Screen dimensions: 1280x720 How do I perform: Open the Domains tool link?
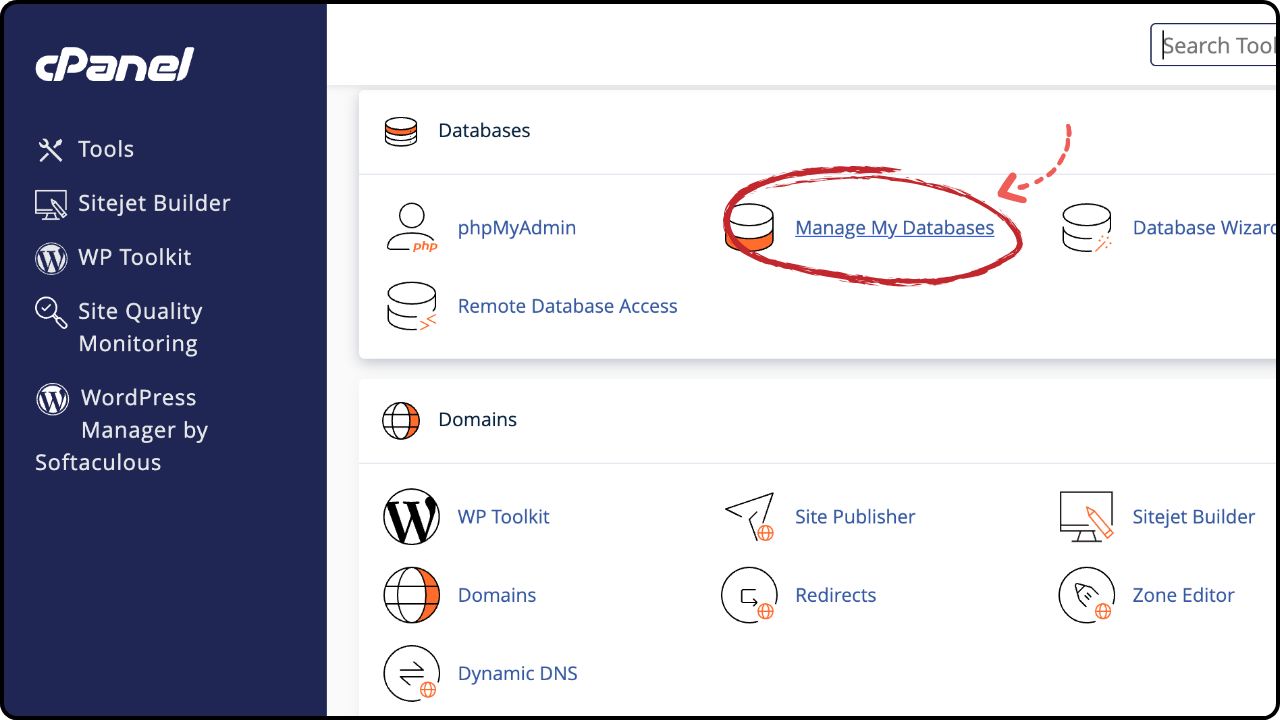click(497, 595)
